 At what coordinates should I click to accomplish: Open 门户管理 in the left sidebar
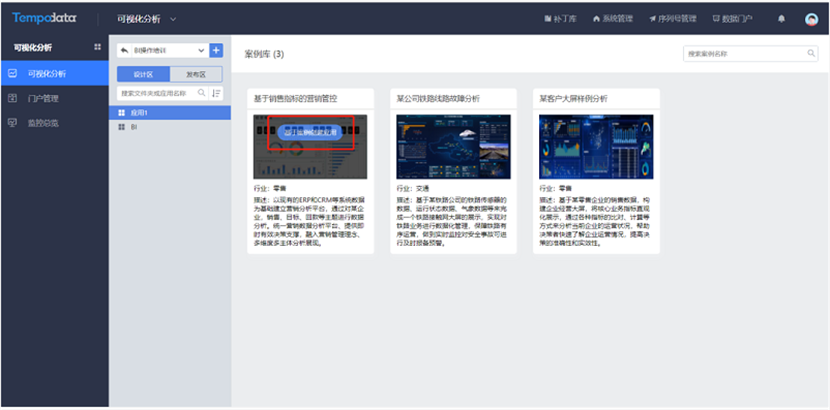44,98
